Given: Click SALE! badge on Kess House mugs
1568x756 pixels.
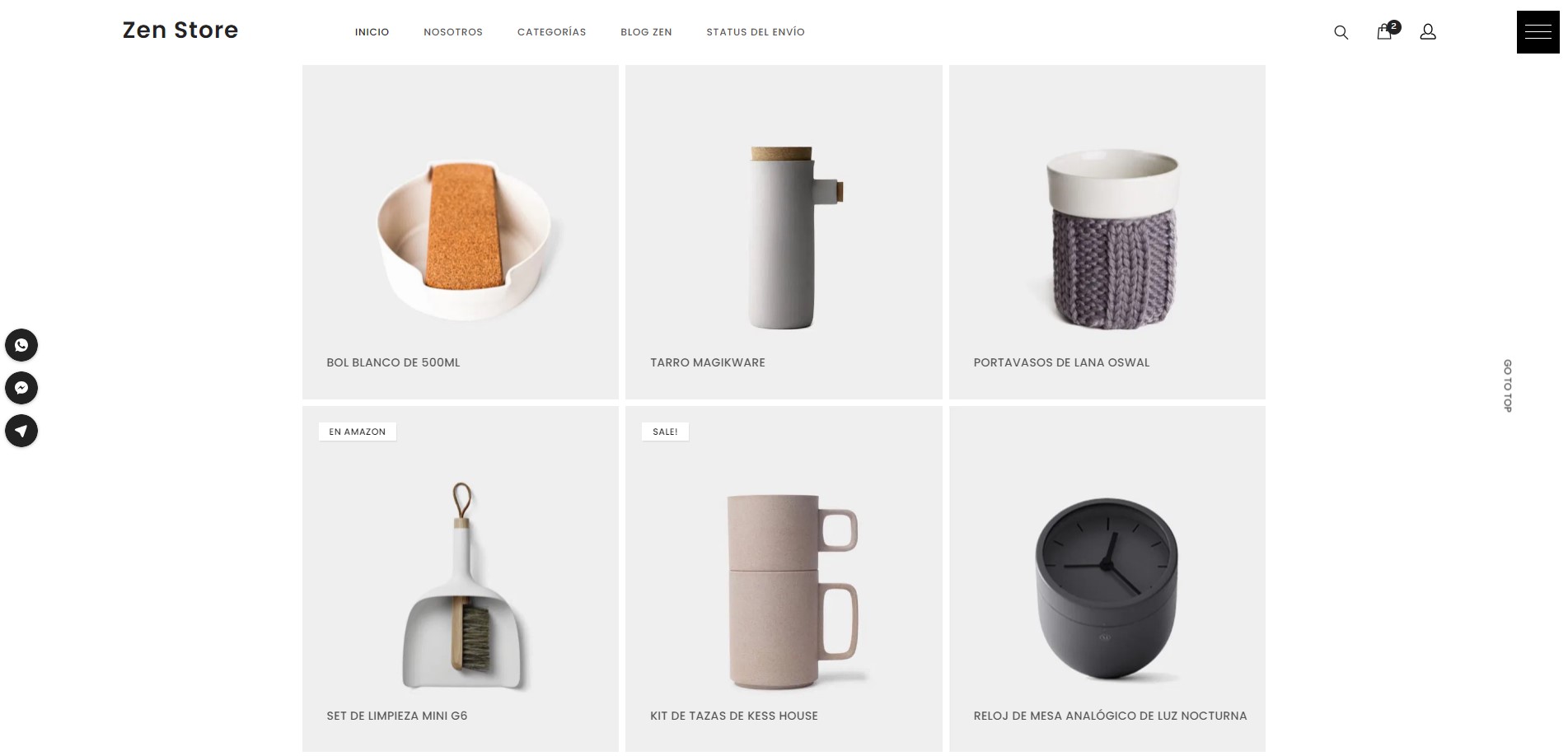Looking at the screenshot, I should point(665,432).
